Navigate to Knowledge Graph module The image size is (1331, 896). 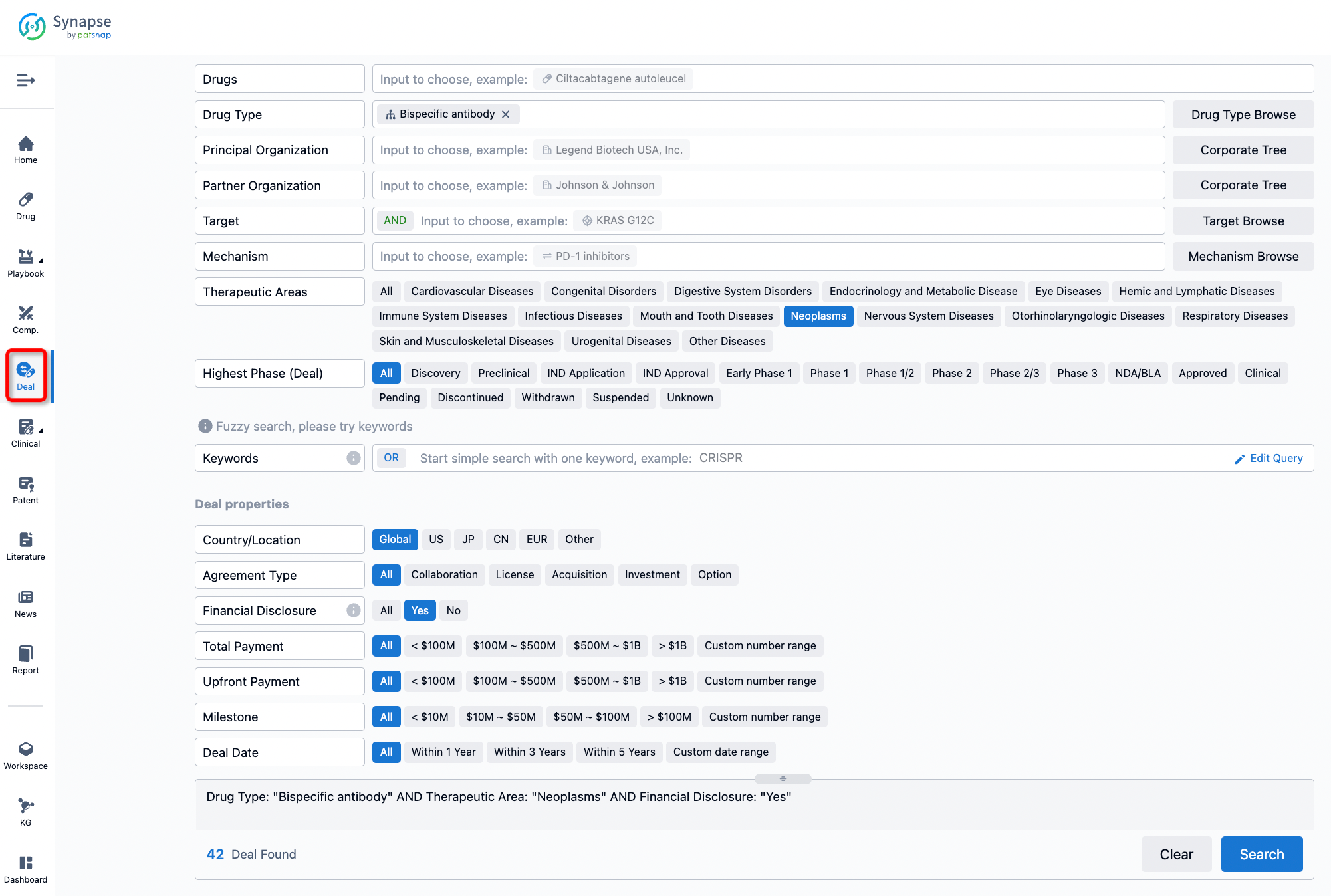click(x=27, y=812)
